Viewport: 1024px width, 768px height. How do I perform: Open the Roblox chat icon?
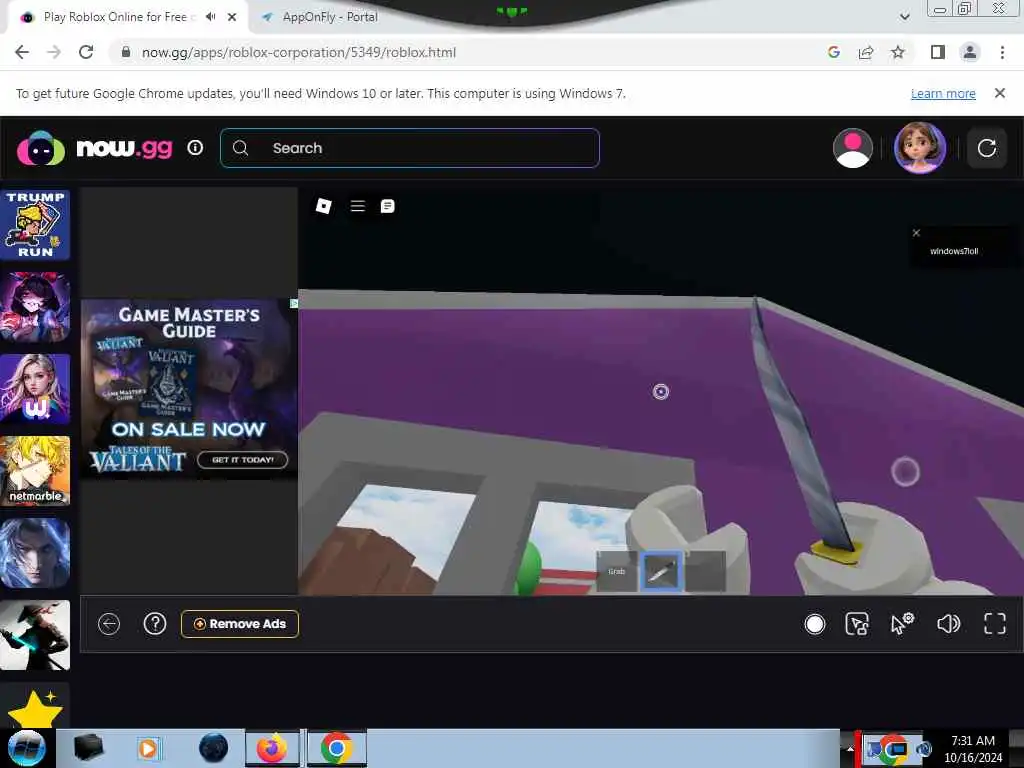click(x=387, y=206)
